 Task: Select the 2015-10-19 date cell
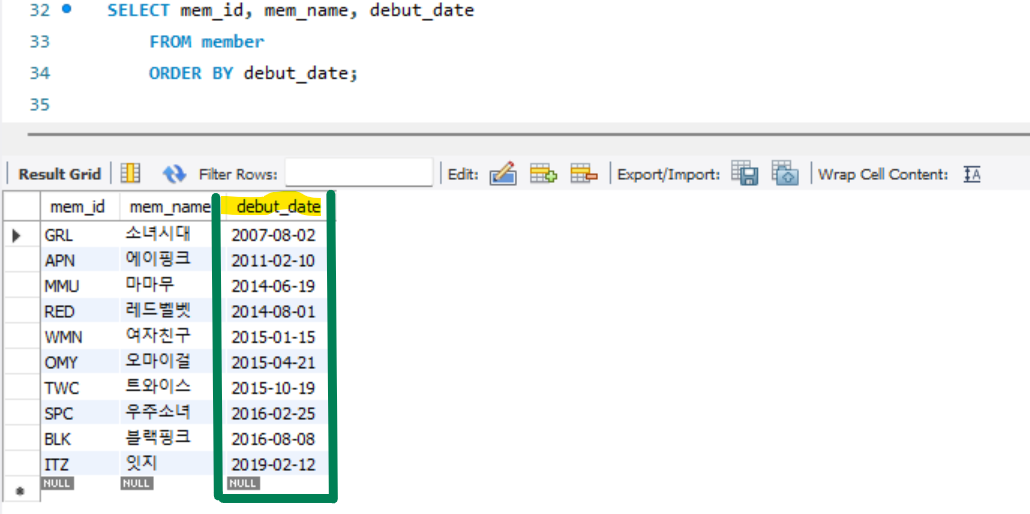pyautogui.click(x=274, y=388)
